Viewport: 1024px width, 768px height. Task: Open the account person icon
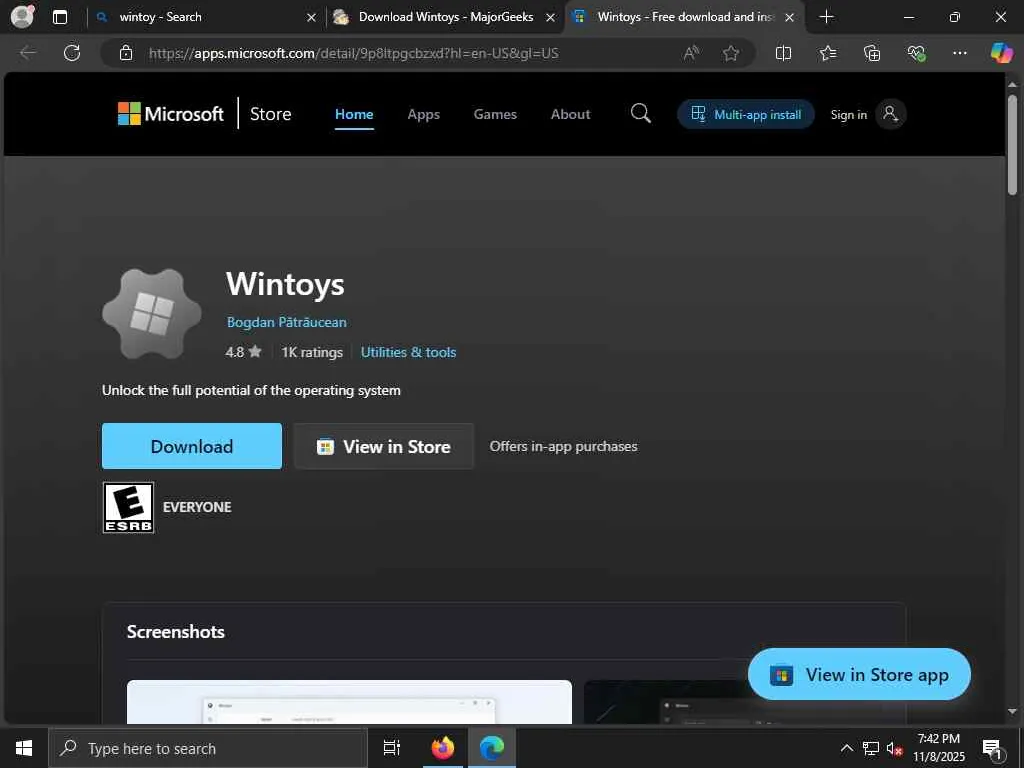(x=890, y=114)
